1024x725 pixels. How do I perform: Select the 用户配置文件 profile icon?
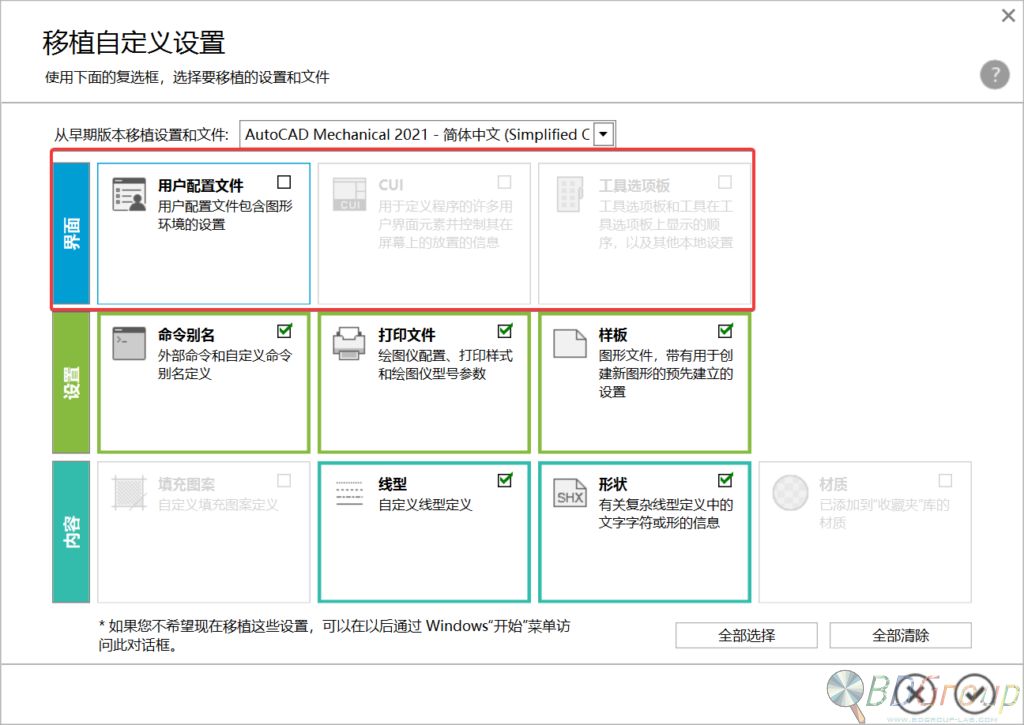(131, 192)
